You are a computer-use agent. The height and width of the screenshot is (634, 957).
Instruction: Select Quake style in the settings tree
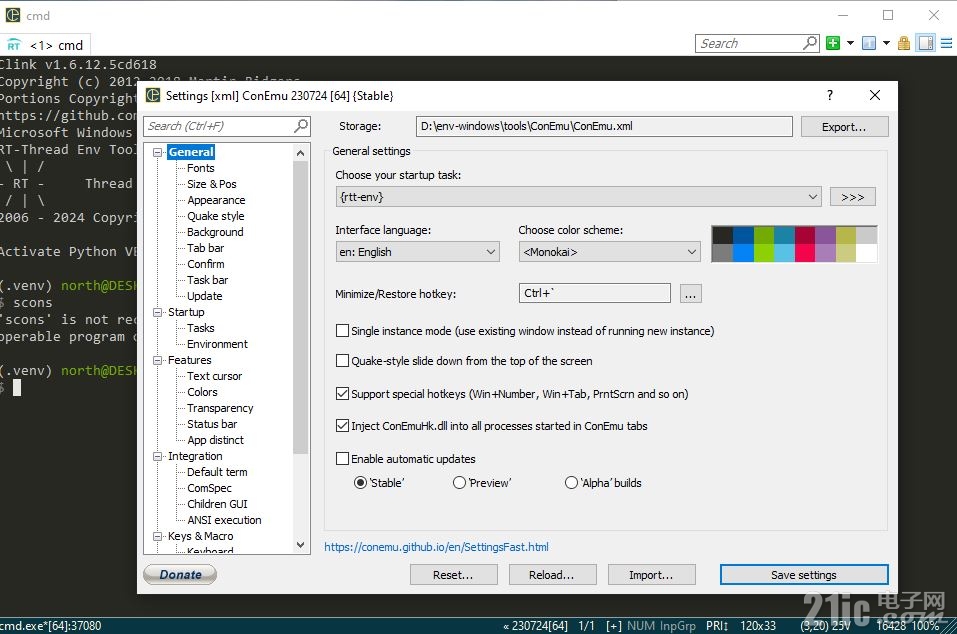(x=215, y=216)
